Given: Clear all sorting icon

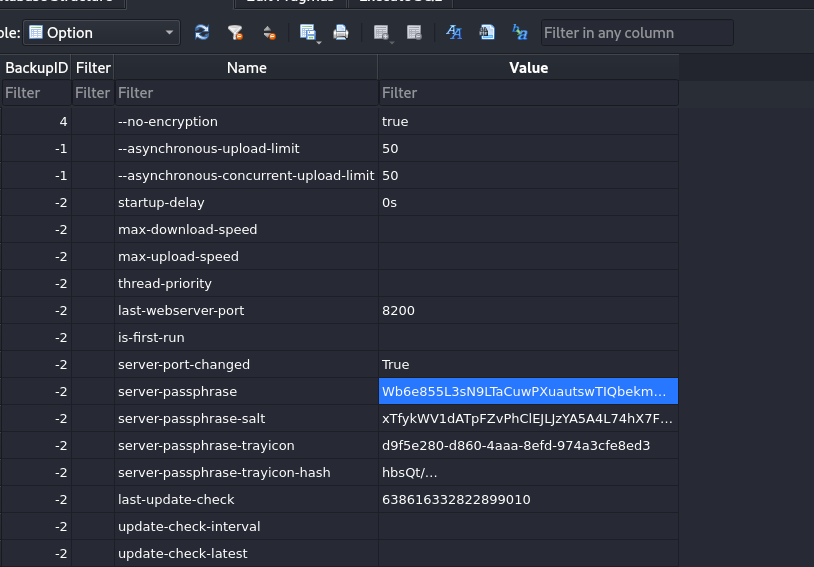Looking at the screenshot, I should [x=269, y=33].
